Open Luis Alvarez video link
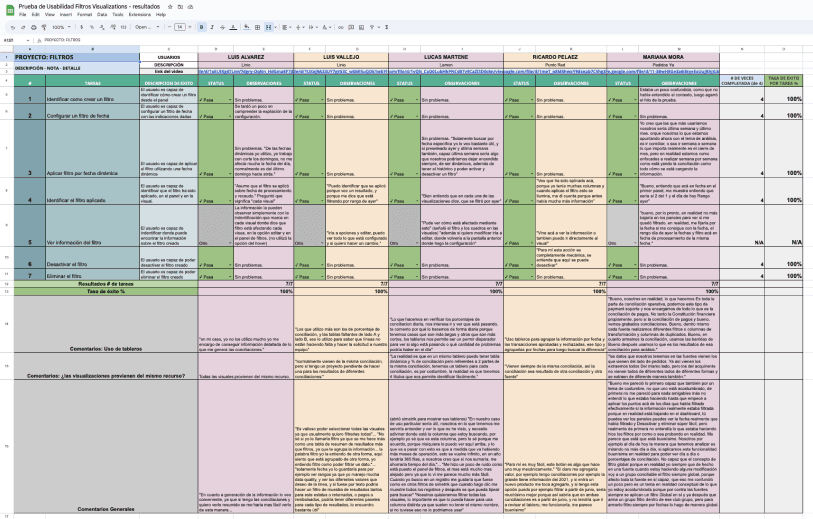This screenshot has width=813, height=519. [246, 72]
